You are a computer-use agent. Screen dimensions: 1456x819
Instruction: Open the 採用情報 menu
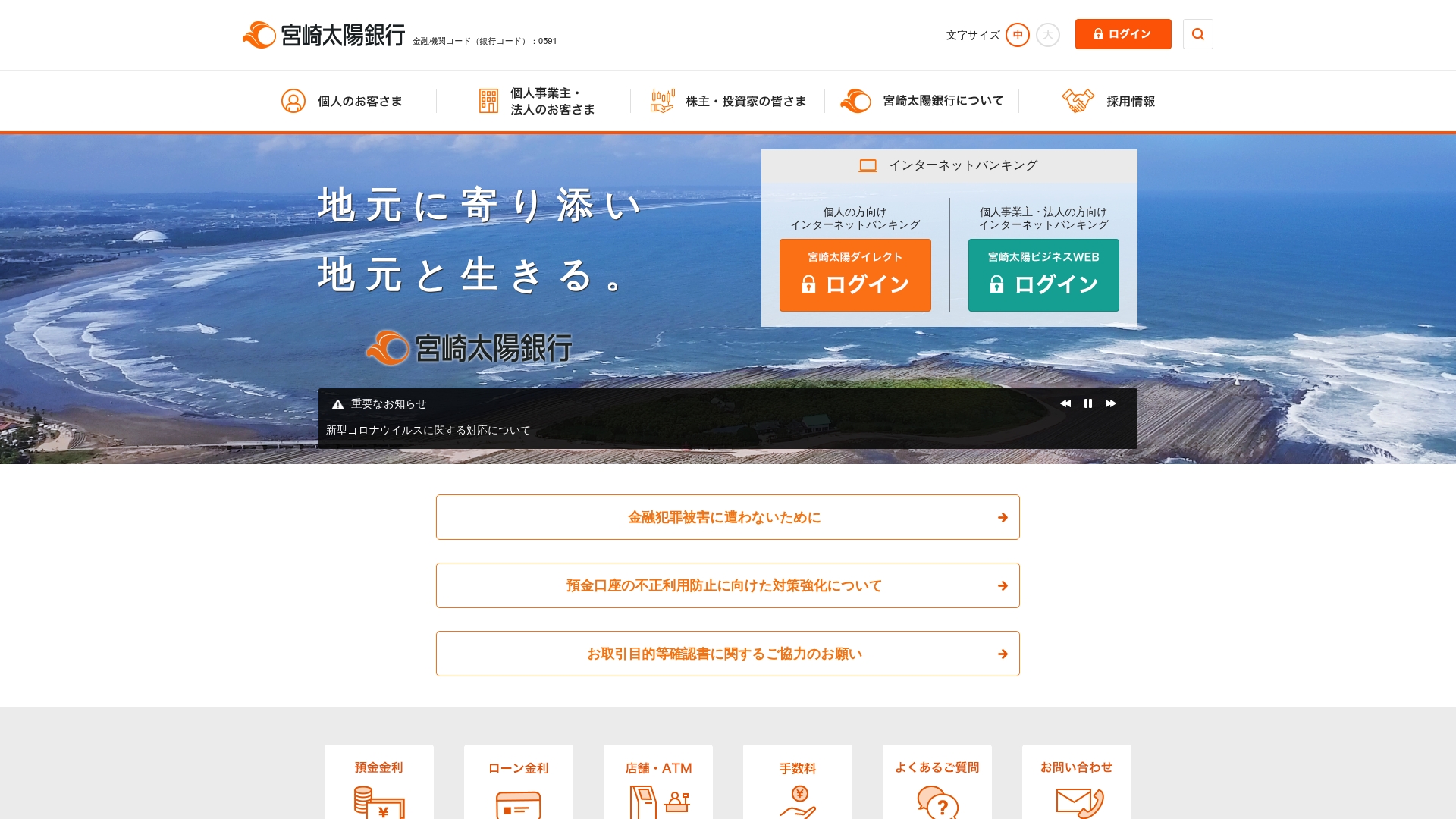[1109, 101]
